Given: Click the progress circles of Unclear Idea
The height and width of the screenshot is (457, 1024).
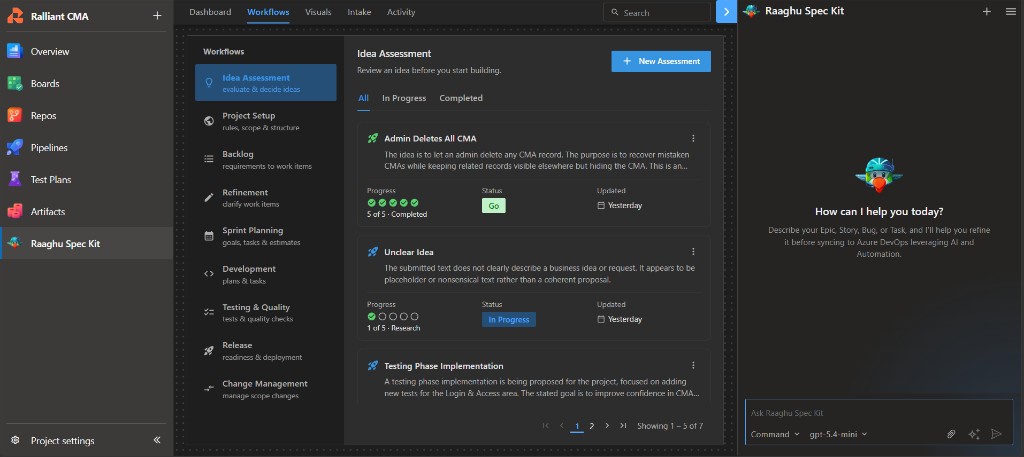Looking at the screenshot, I should (x=393, y=317).
